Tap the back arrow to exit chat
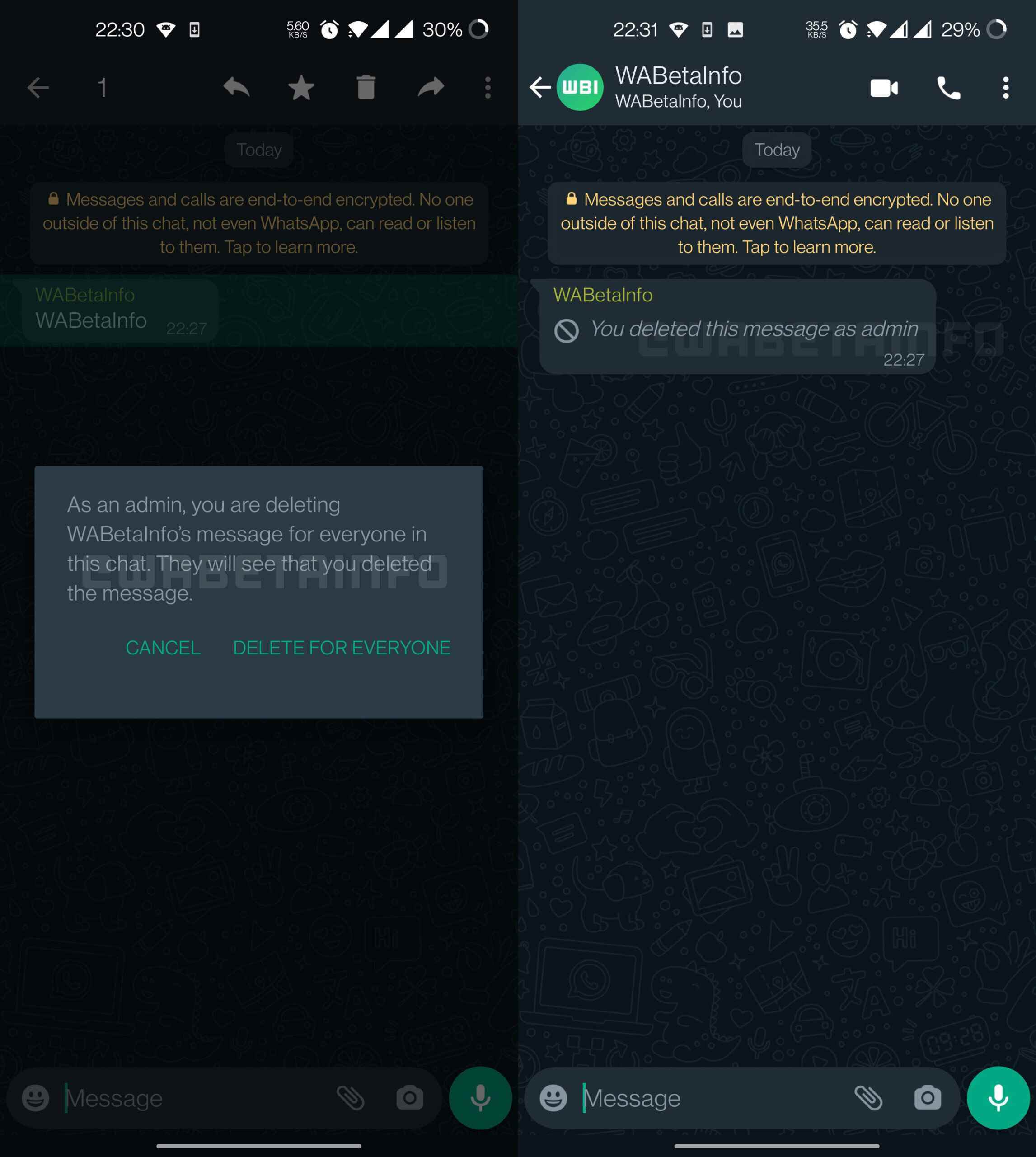This screenshot has width=1036, height=1157. pyautogui.click(x=540, y=88)
